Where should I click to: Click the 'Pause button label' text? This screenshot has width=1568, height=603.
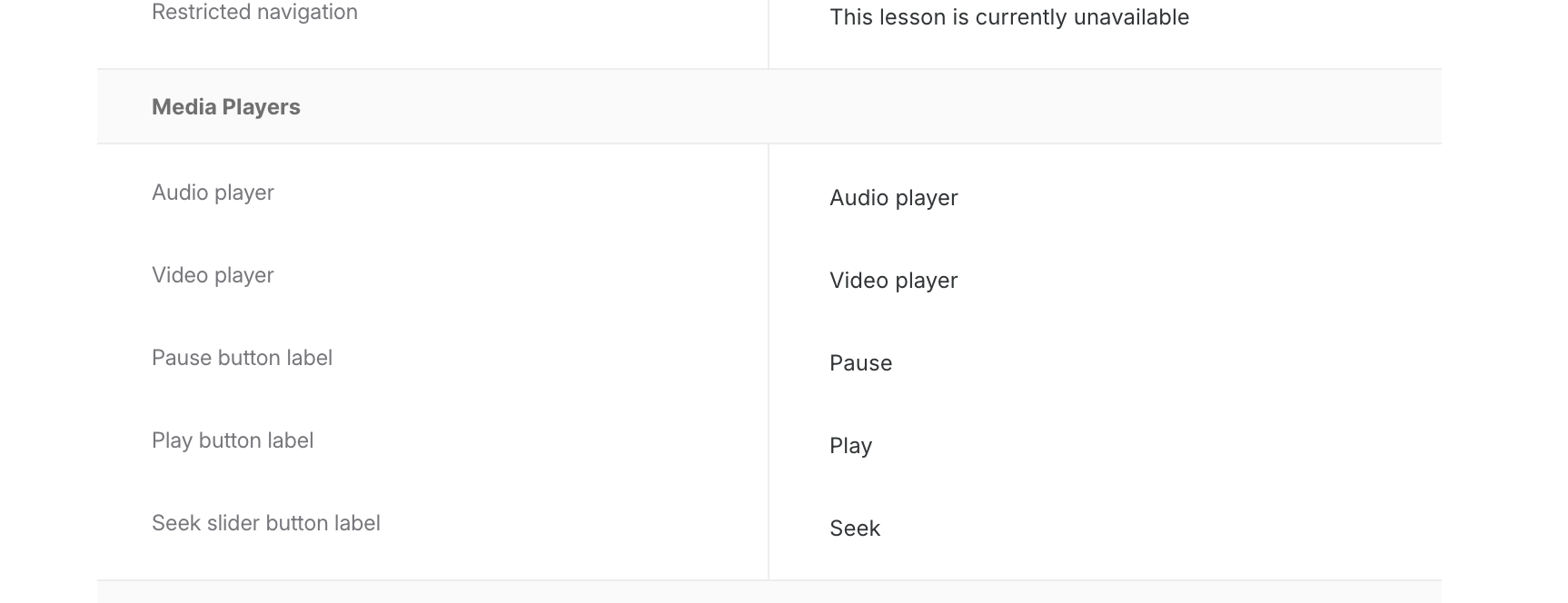tap(242, 358)
